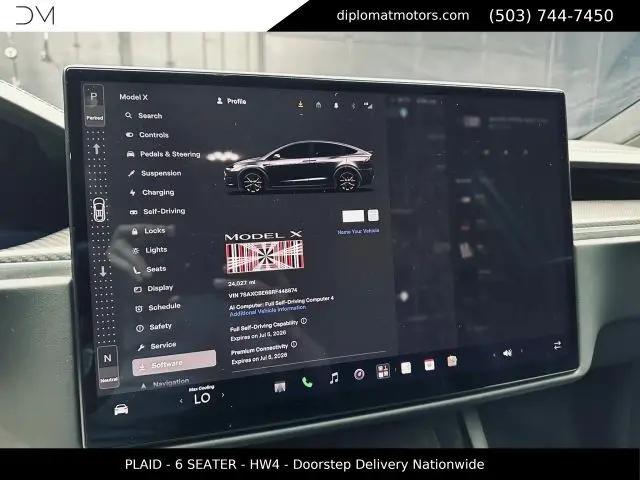This screenshot has height=480, width=640.
Task: Decrease temperature with left chevron
Action: click(181, 401)
